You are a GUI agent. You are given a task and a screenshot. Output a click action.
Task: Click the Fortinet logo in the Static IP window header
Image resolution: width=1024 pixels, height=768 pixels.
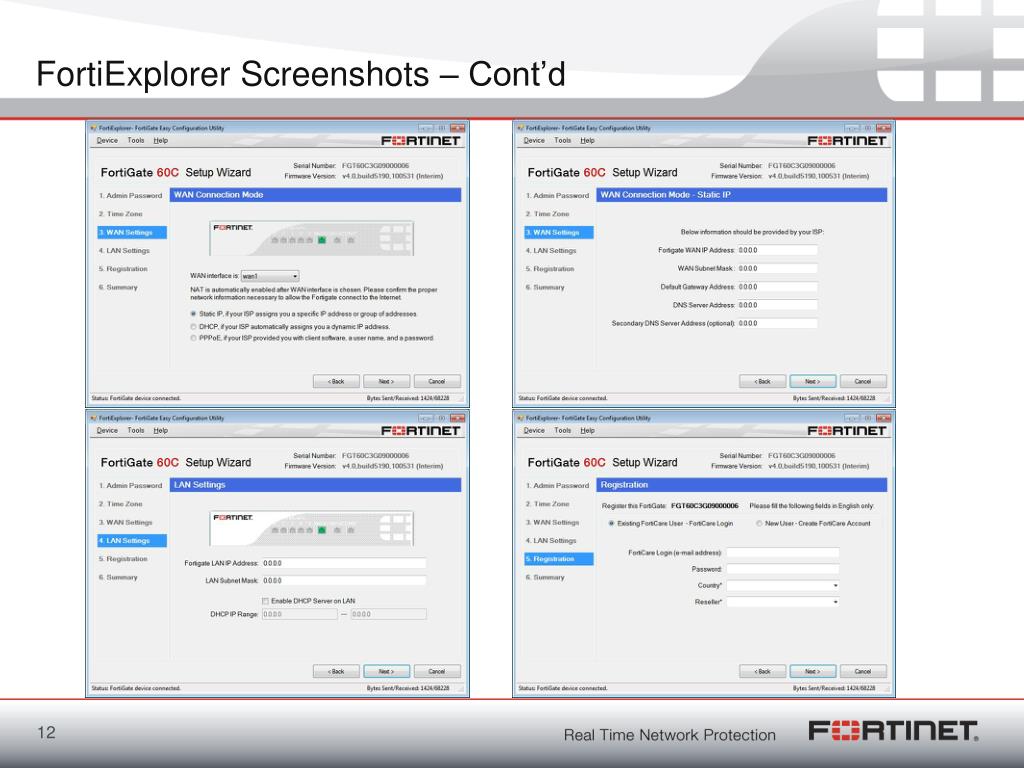click(847, 141)
